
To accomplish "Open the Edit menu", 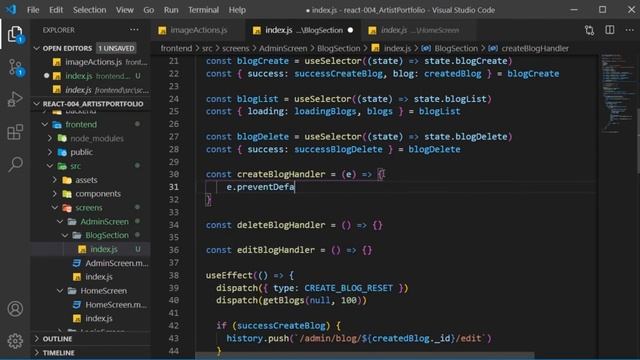I will tap(56, 10).
